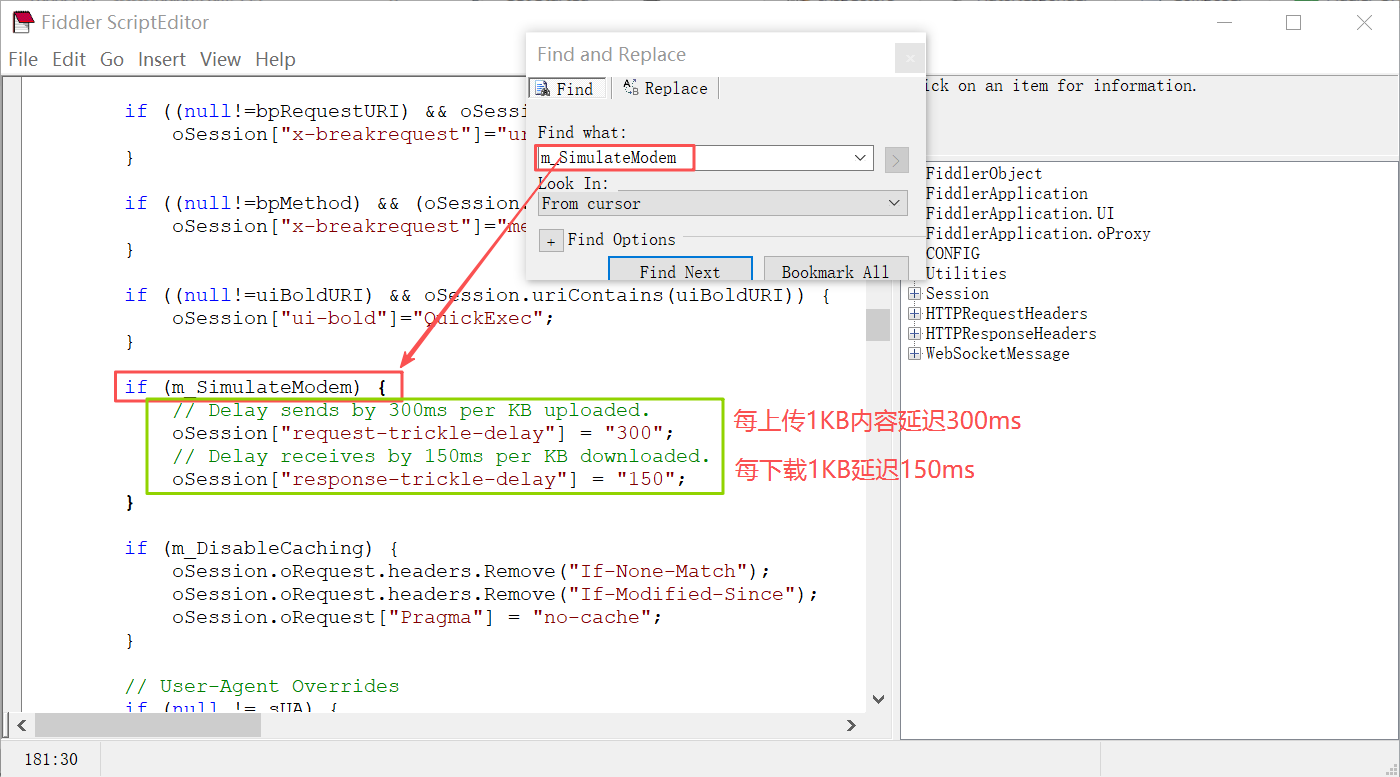Open the Find what history dropdown
The image size is (1400, 777).
[x=860, y=158]
